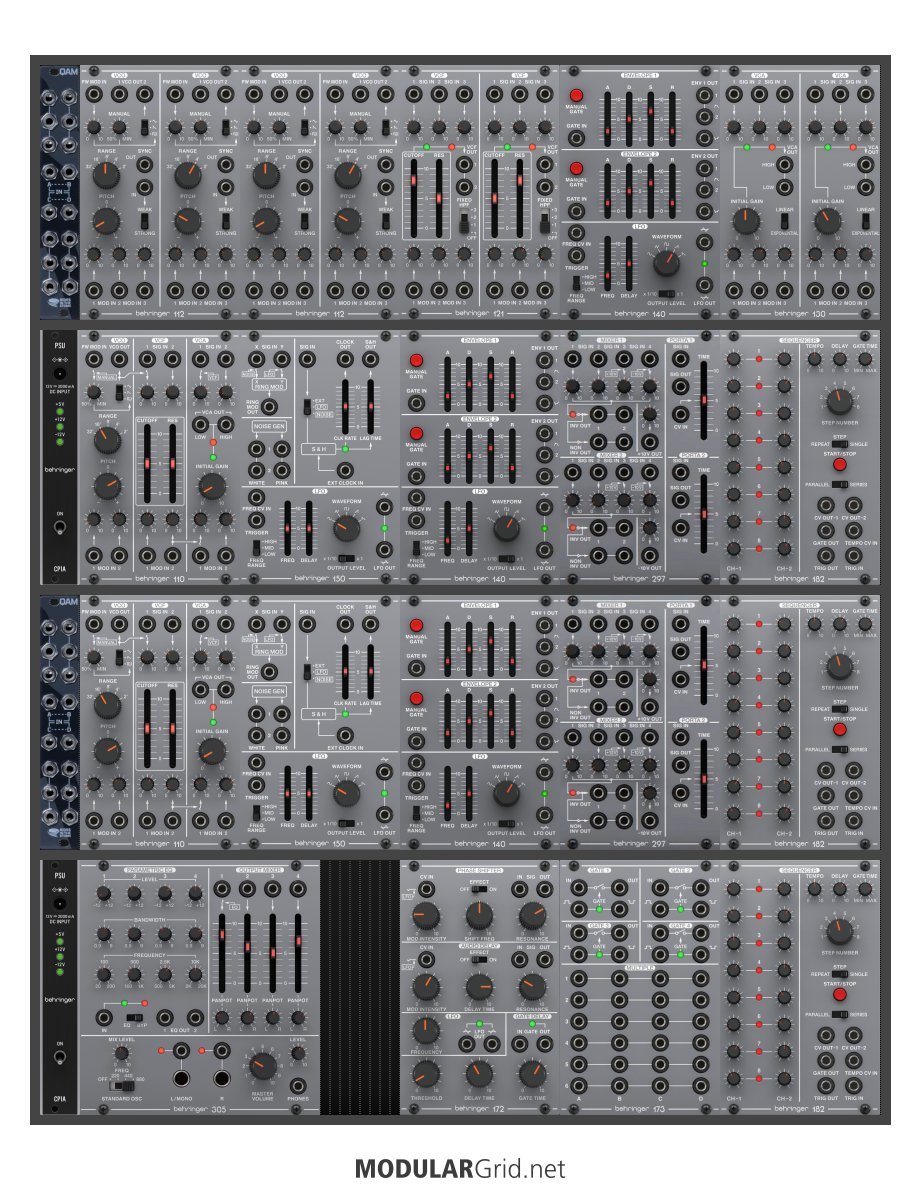This screenshot has height=1190, width=921.
Task: Click Start/Stop on the third-row sequencer
Action: pos(839,729)
